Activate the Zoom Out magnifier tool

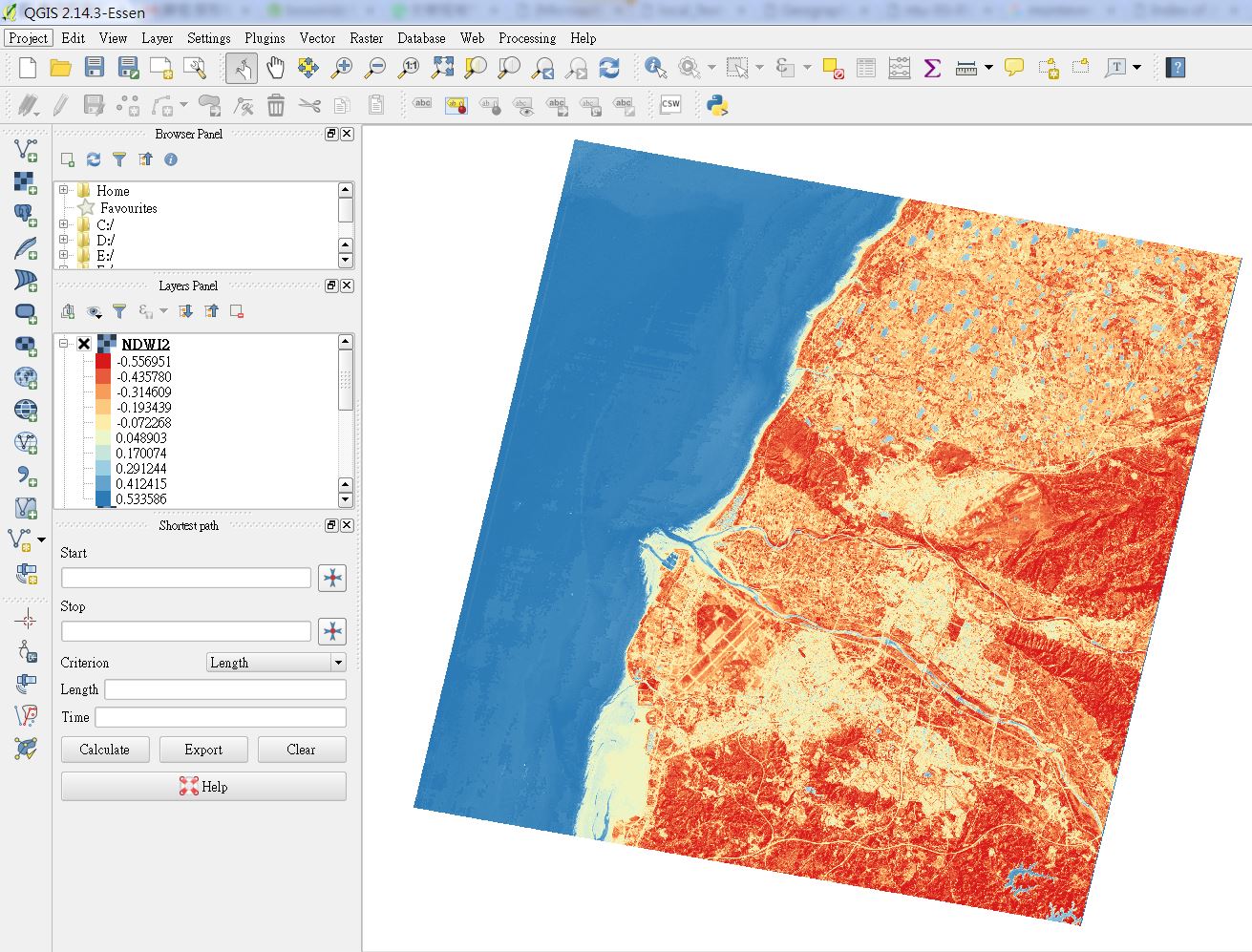(x=375, y=68)
